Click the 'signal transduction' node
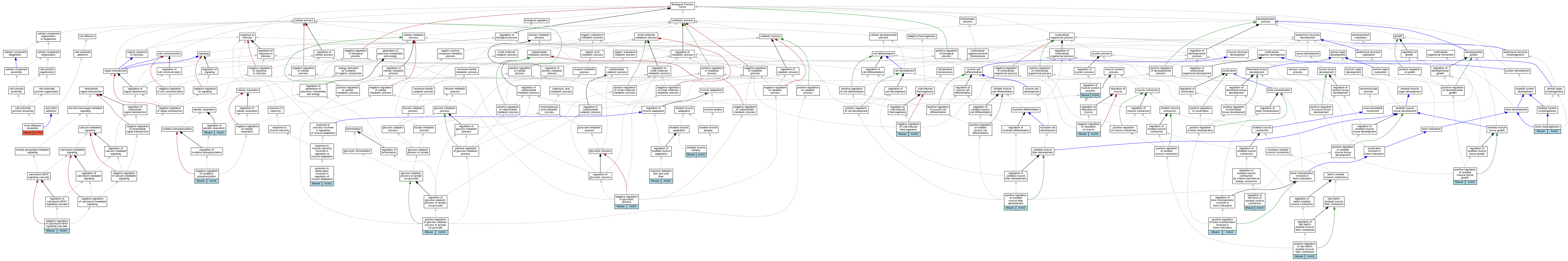 click(x=115, y=71)
